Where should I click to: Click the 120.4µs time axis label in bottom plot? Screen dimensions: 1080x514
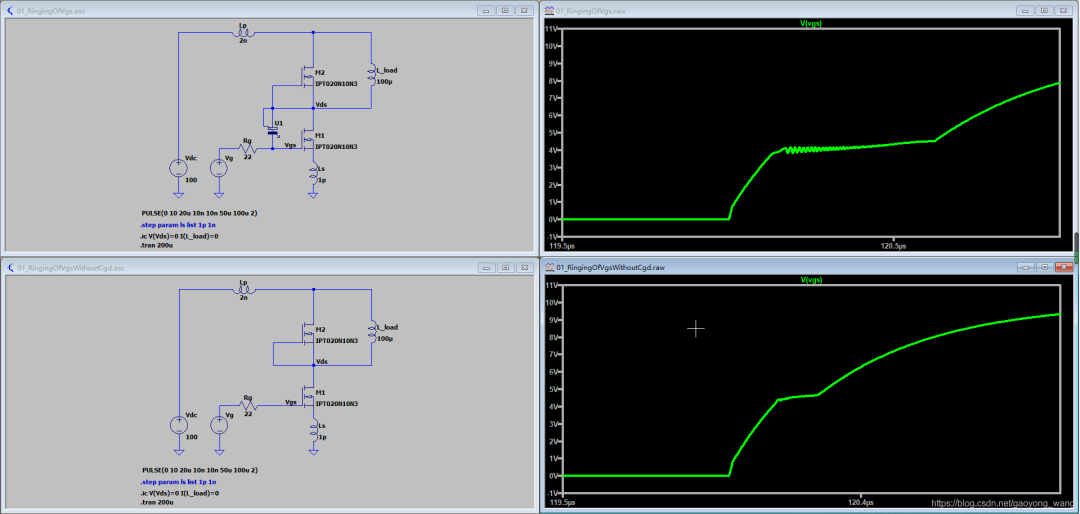click(860, 502)
